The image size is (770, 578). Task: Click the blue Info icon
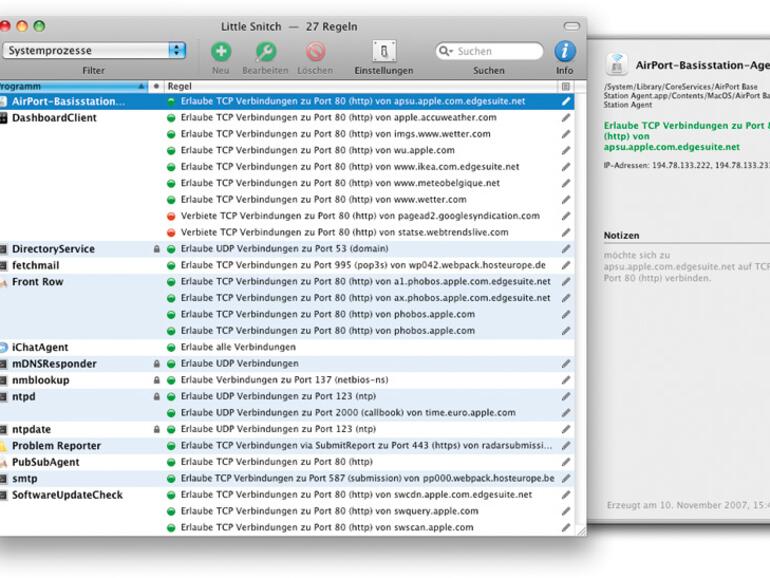tap(565, 51)
